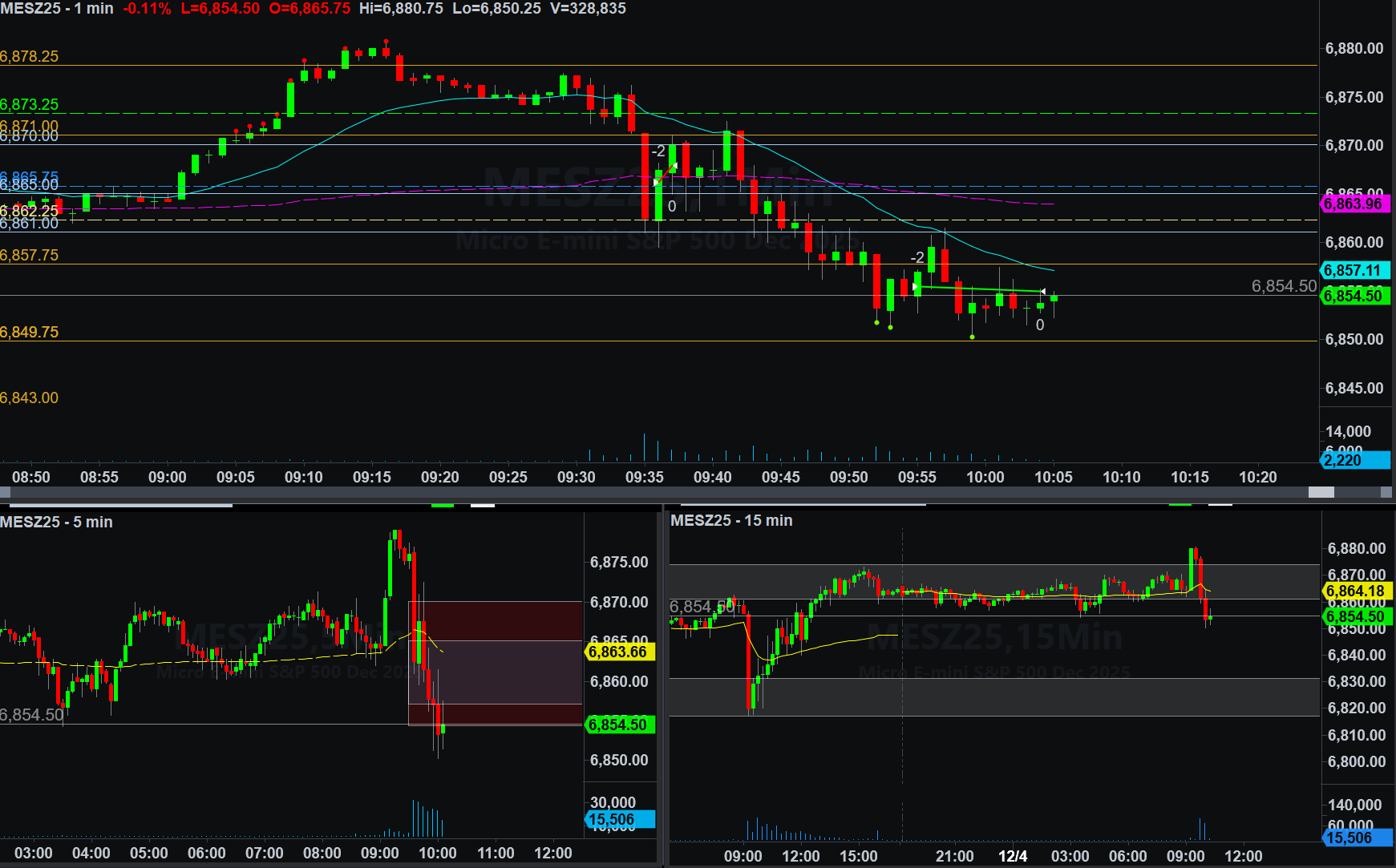Click the blue 2,220 volume tag on the 1 min chart
This screenshot has height=868, width=1396.
[x=1354, y=460]
